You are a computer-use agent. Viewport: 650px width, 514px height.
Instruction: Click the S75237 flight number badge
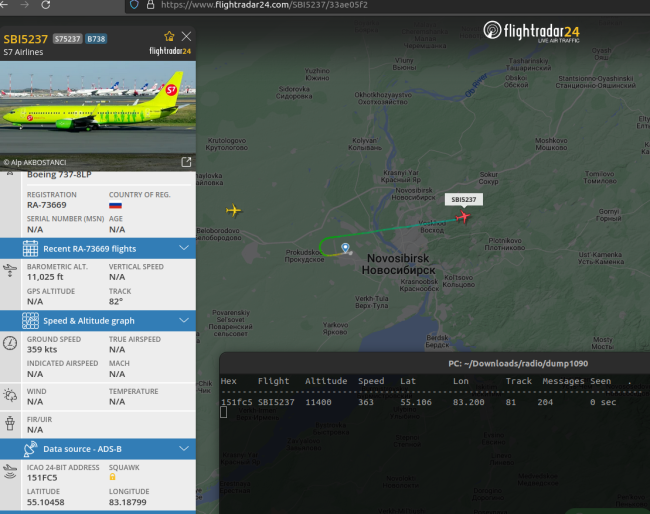[67, 39]
